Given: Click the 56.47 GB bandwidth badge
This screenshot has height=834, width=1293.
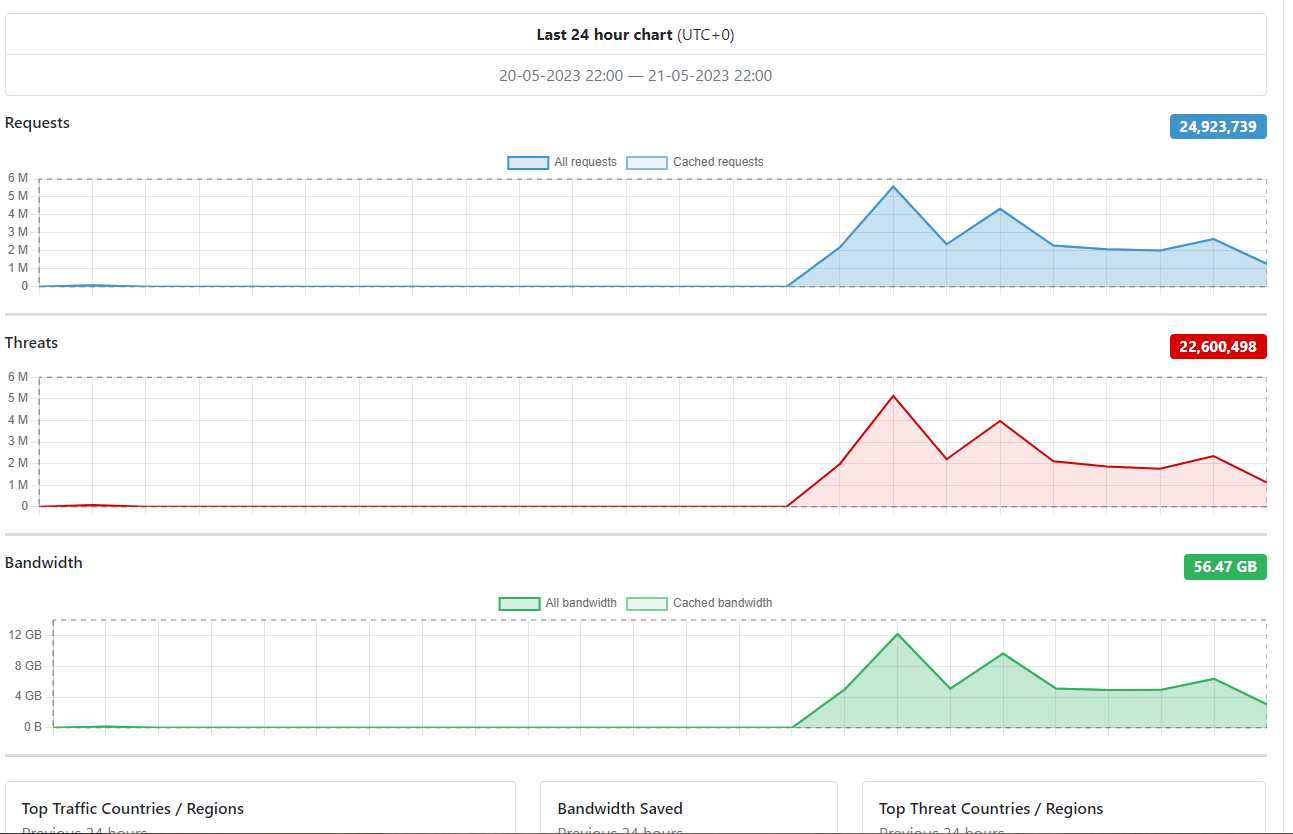Looking at the screenshot, I should (x=1225, y=567).
